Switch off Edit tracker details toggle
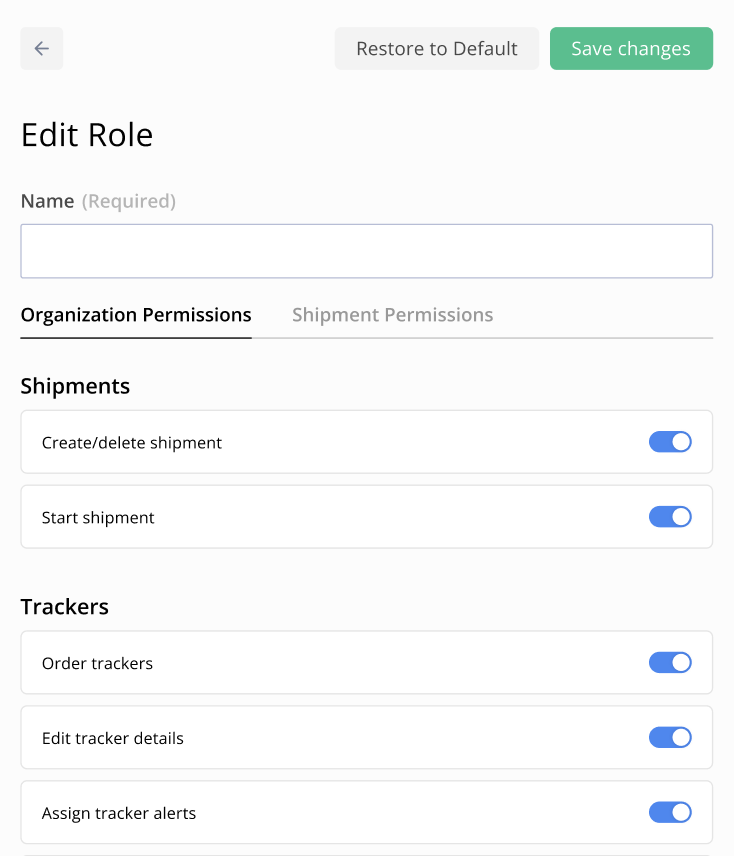 click(x=670, y=738)
